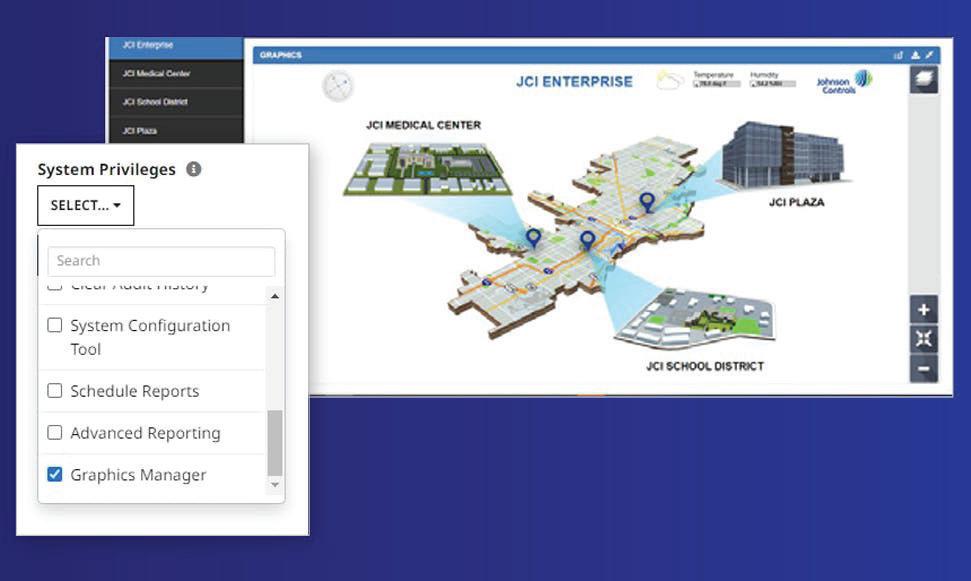This screenshot has width=971, height=581.
Task: Click the map pin near JCI Medical Center
Action: [x=533, y=237]
